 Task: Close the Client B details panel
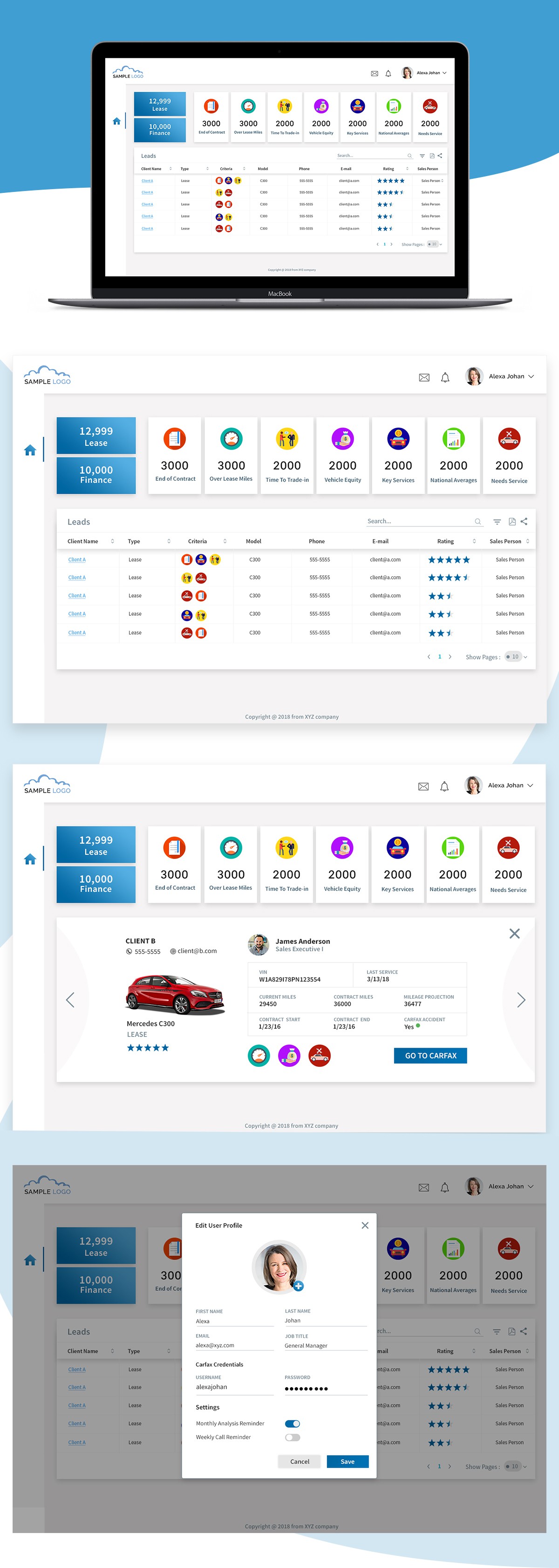click(515, 934)
